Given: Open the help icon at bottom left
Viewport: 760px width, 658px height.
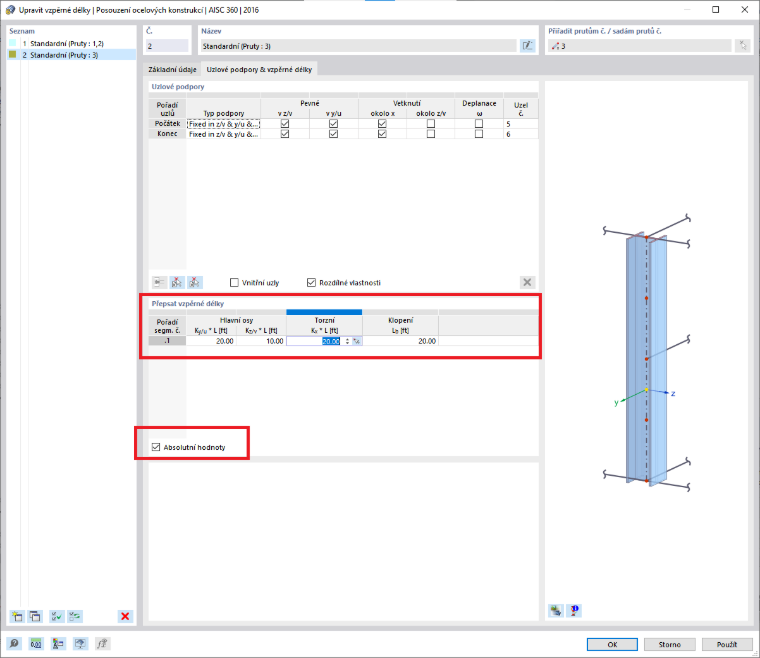Looking at the screenshot, I should (x=14, y=643).
